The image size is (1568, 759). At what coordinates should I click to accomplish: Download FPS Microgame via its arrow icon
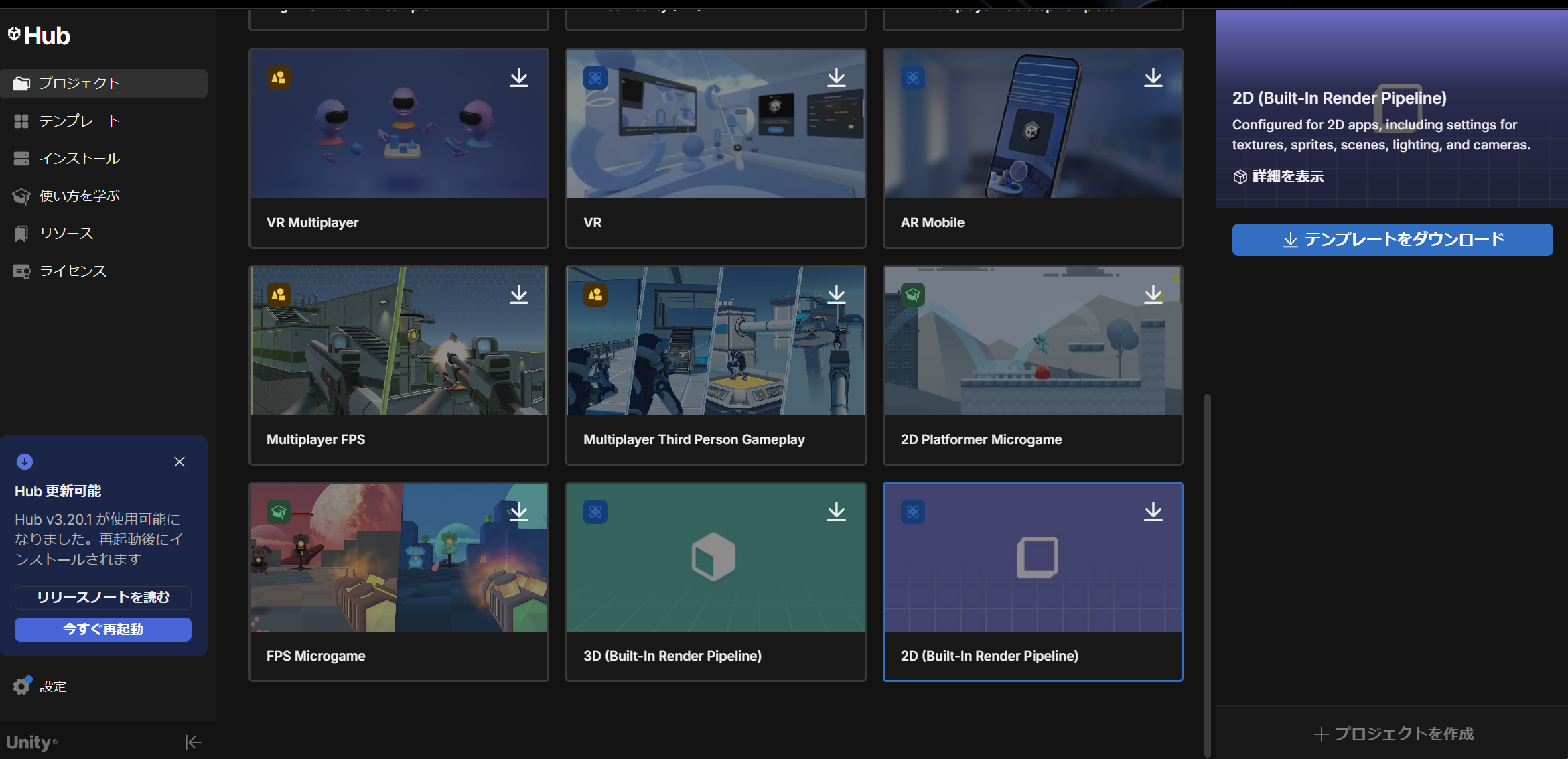coord(519,512)
